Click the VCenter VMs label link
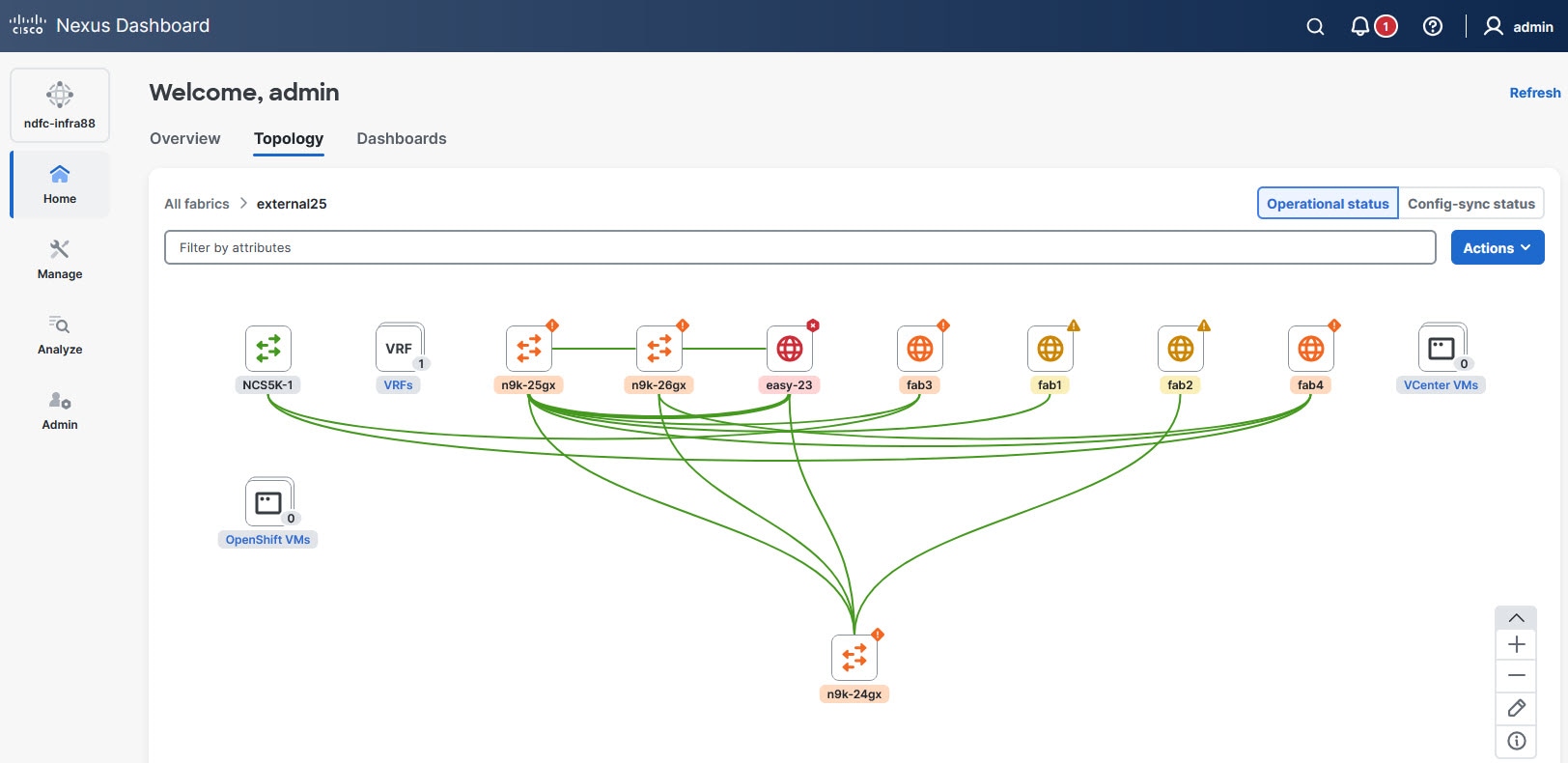The width and height of the screenshot is (1568, 763). click(1442, 385)
